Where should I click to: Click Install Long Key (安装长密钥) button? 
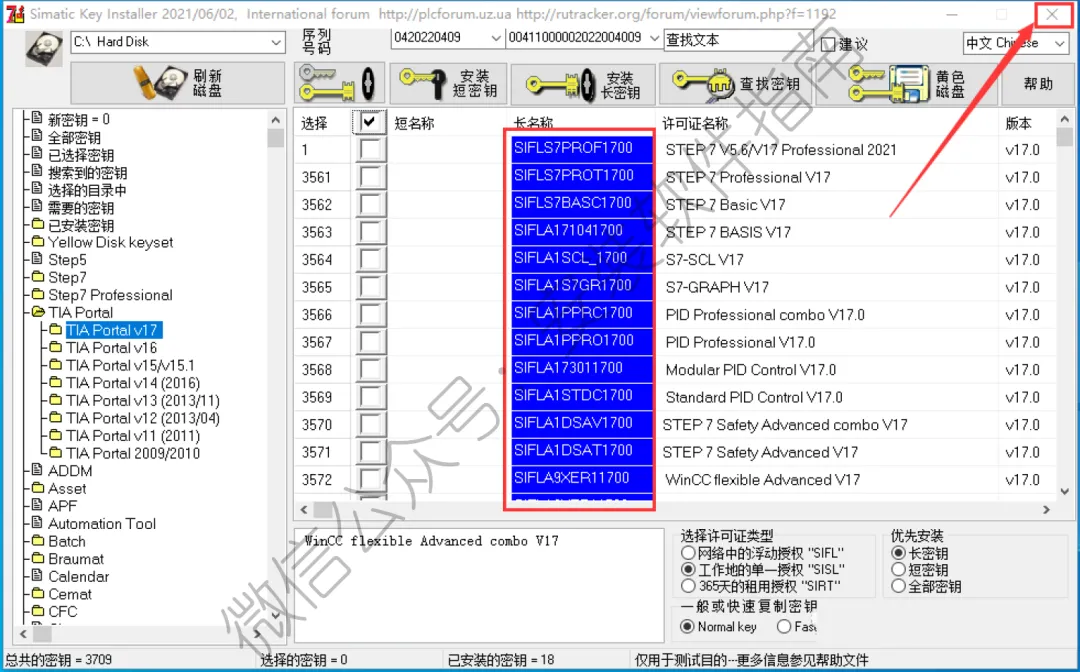[583, 83]
